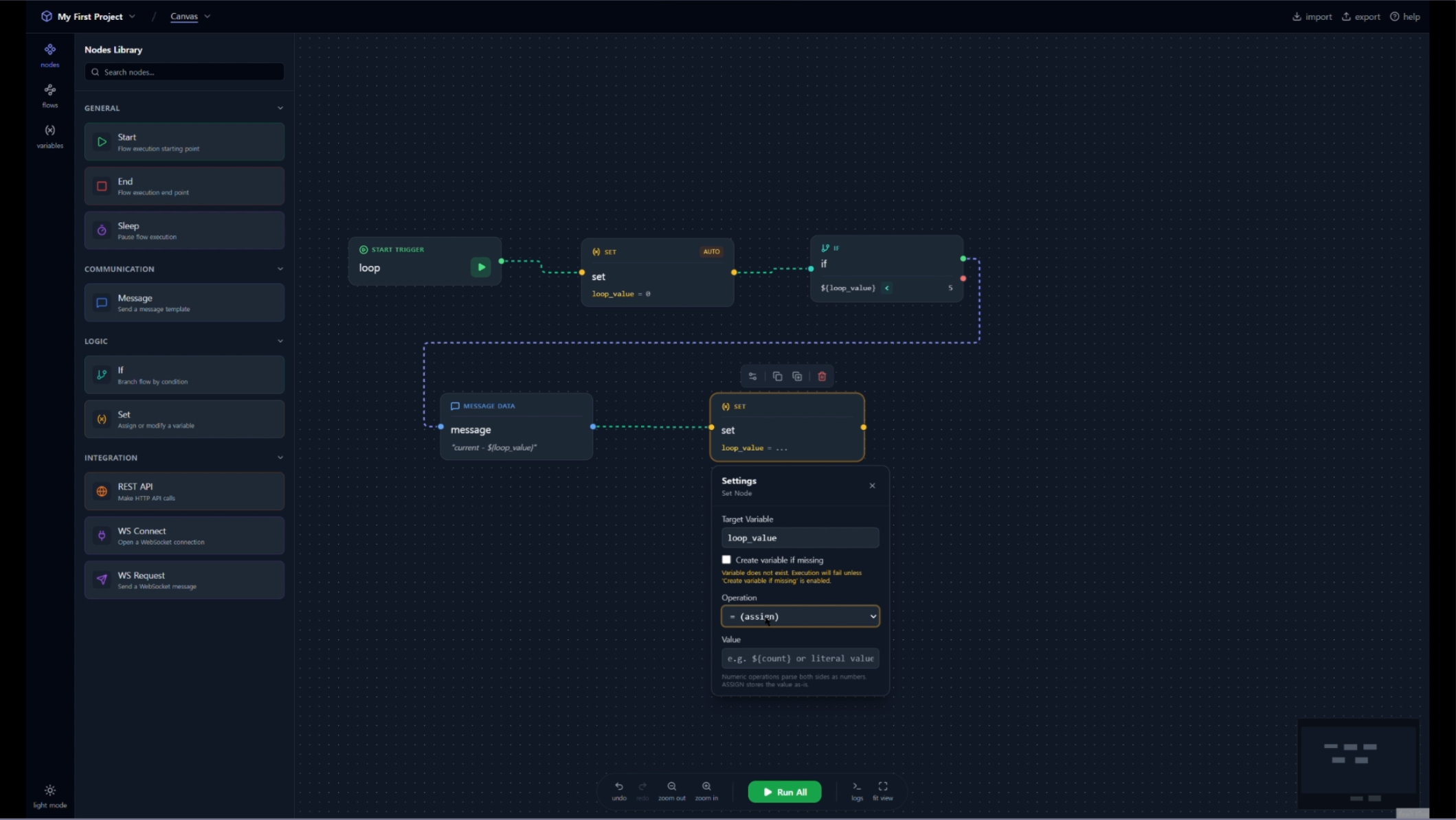Collapse the GENERAL section
The height and width of the screenshot is (820, 1456).
pyautogui.click(x=280, y=108)
